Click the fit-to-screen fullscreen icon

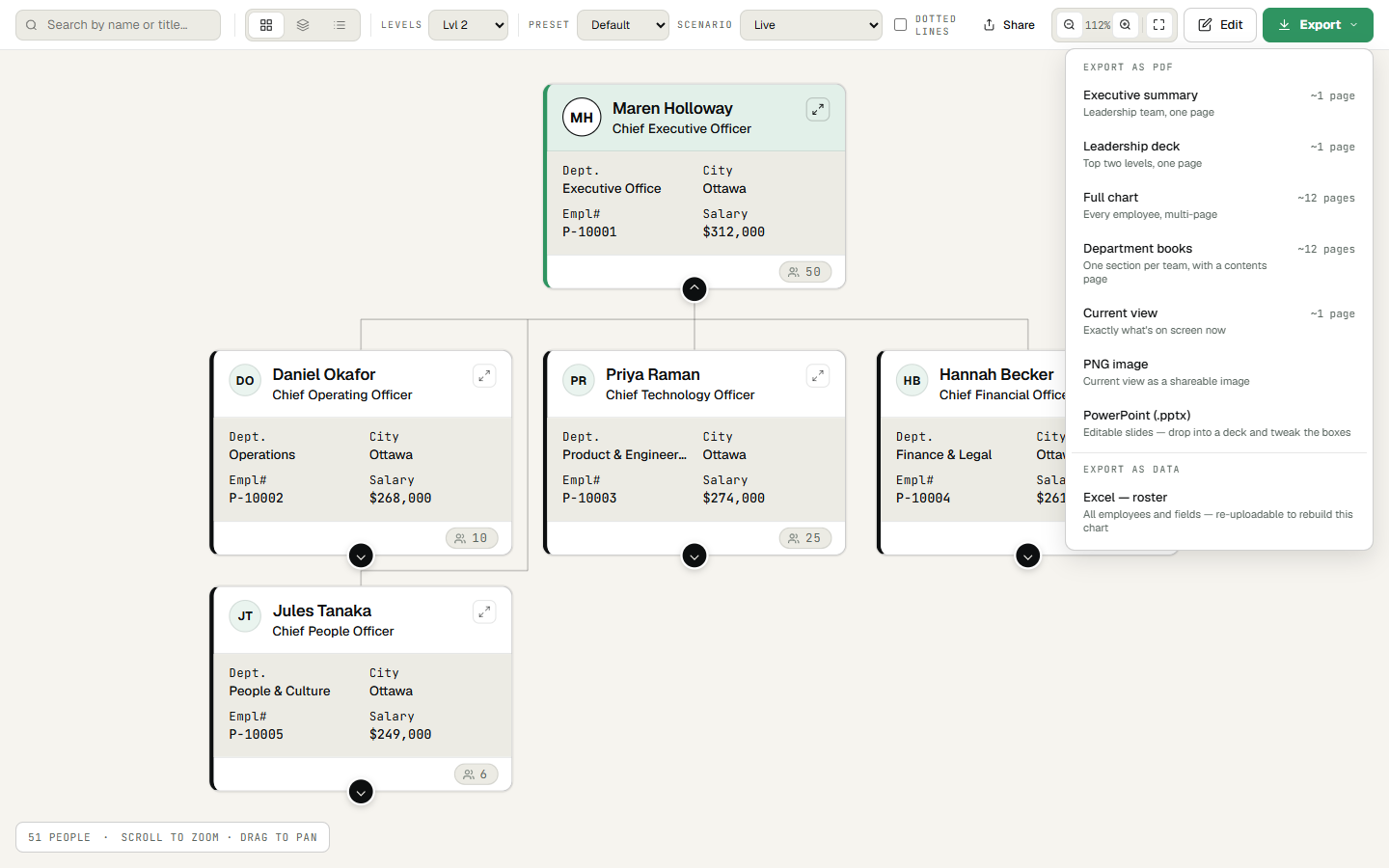click(x=1159, y=25)
